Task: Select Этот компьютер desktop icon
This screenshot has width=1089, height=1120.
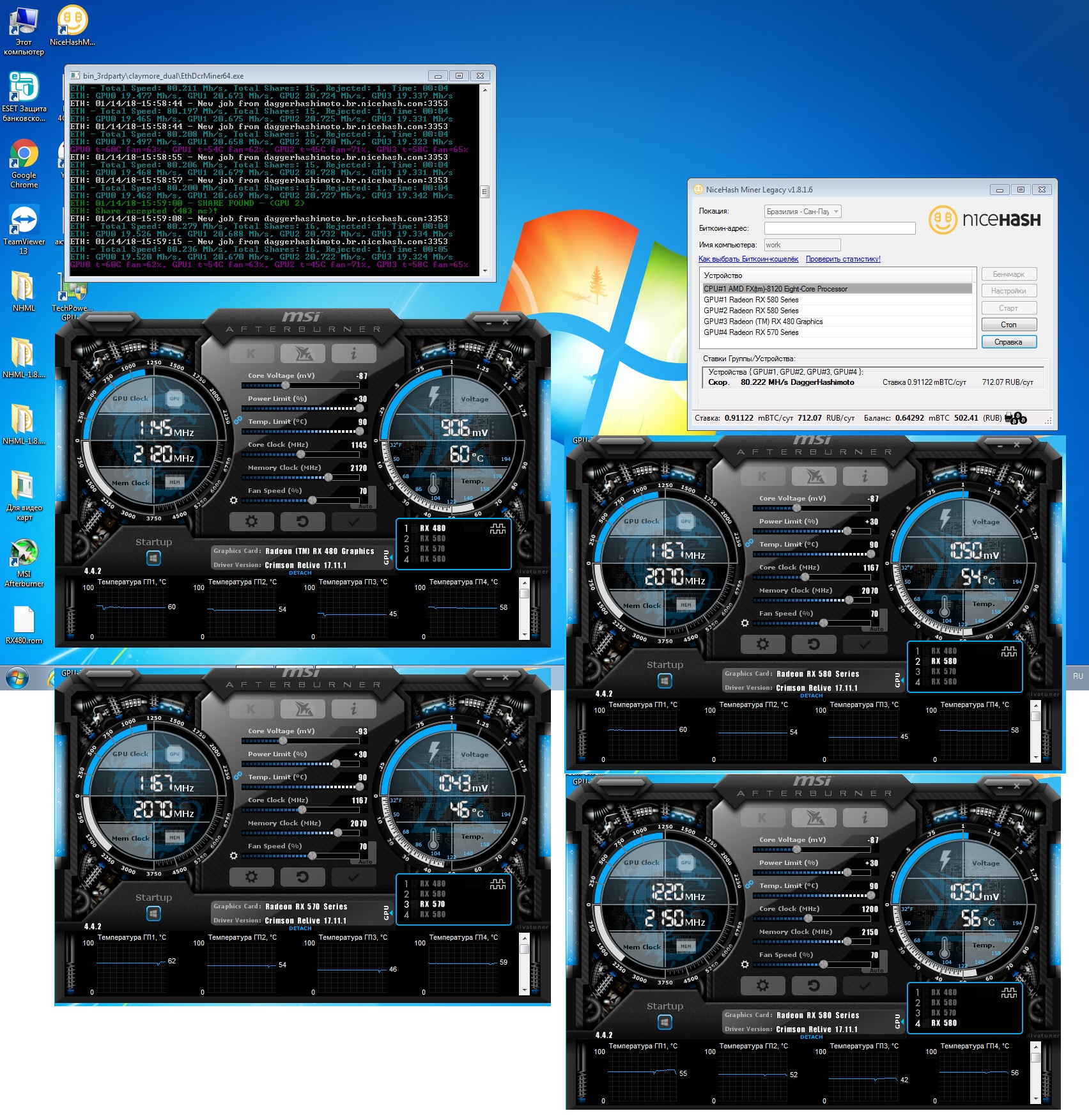Action: click(x=24, y=32)
